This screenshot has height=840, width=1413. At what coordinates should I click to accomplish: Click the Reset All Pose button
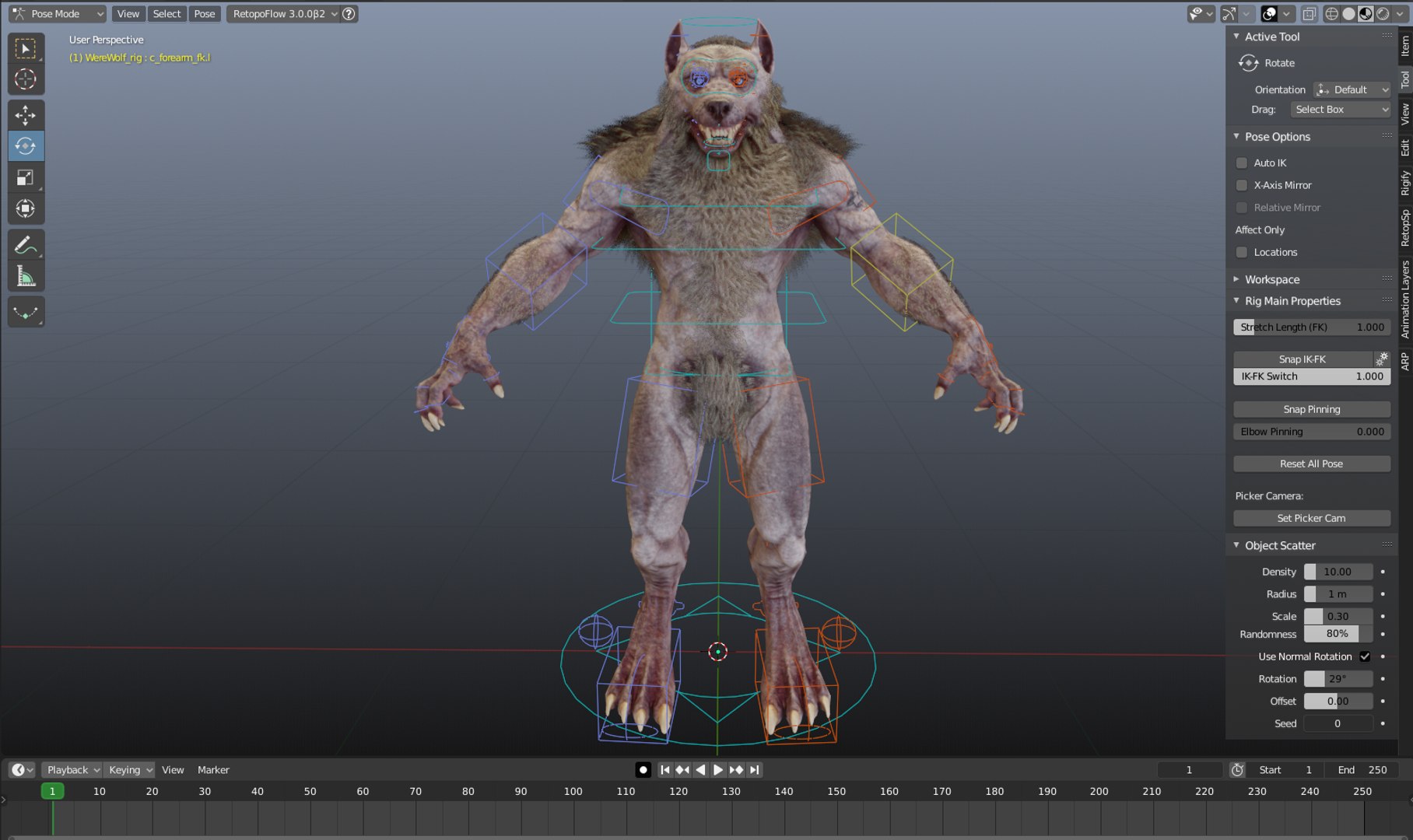pyautogui.click(x=1312, y=464)
